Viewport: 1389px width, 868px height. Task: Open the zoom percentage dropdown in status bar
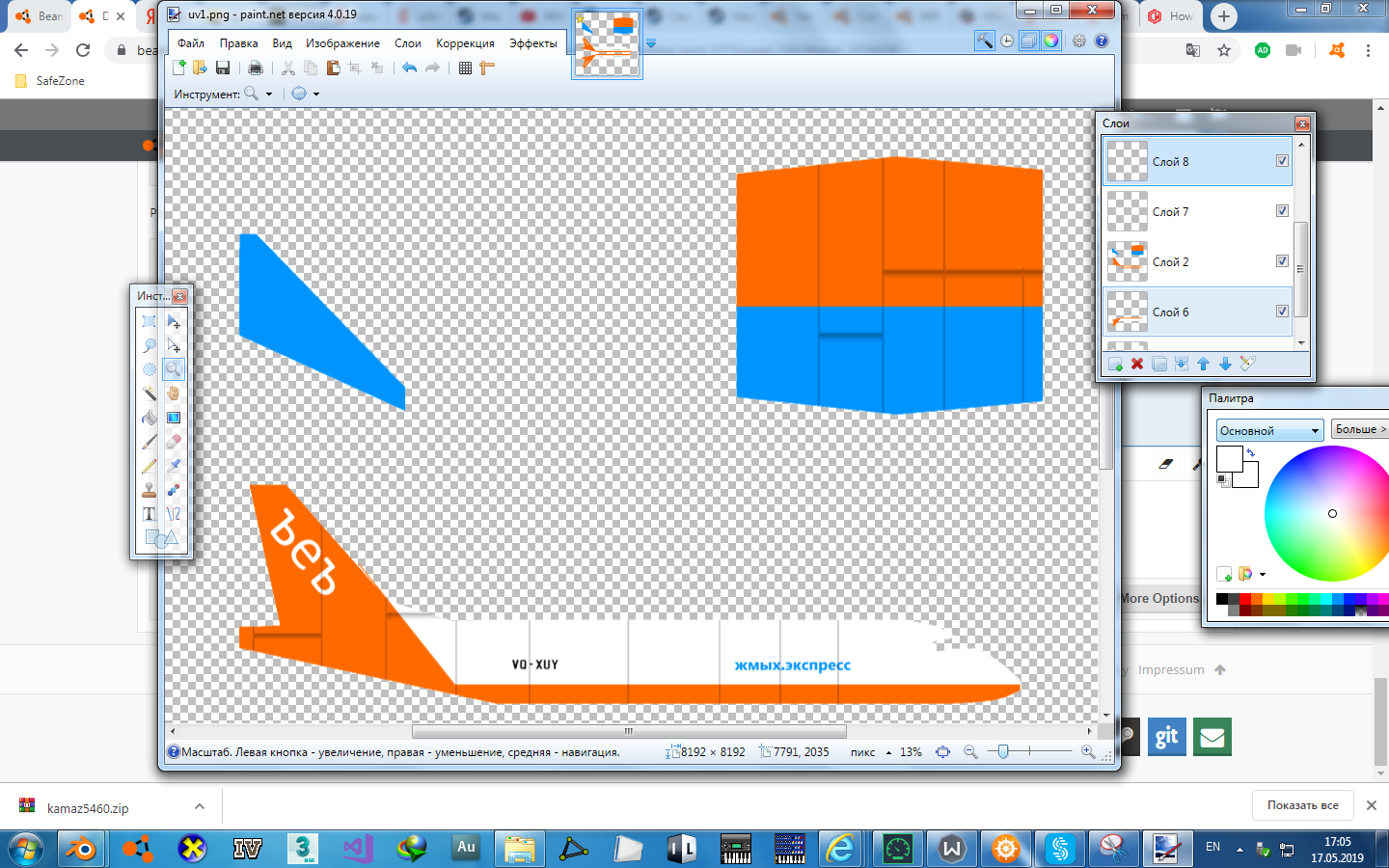click(888, 752)
